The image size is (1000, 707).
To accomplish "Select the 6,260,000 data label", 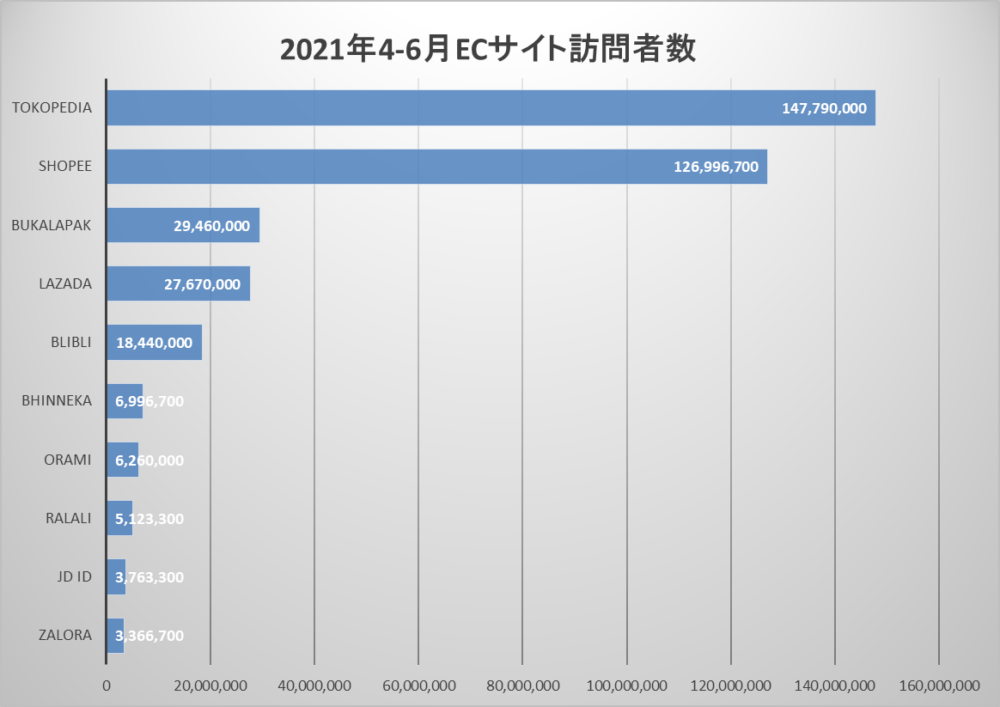I will pyautogui.click(x=149, y=460).
